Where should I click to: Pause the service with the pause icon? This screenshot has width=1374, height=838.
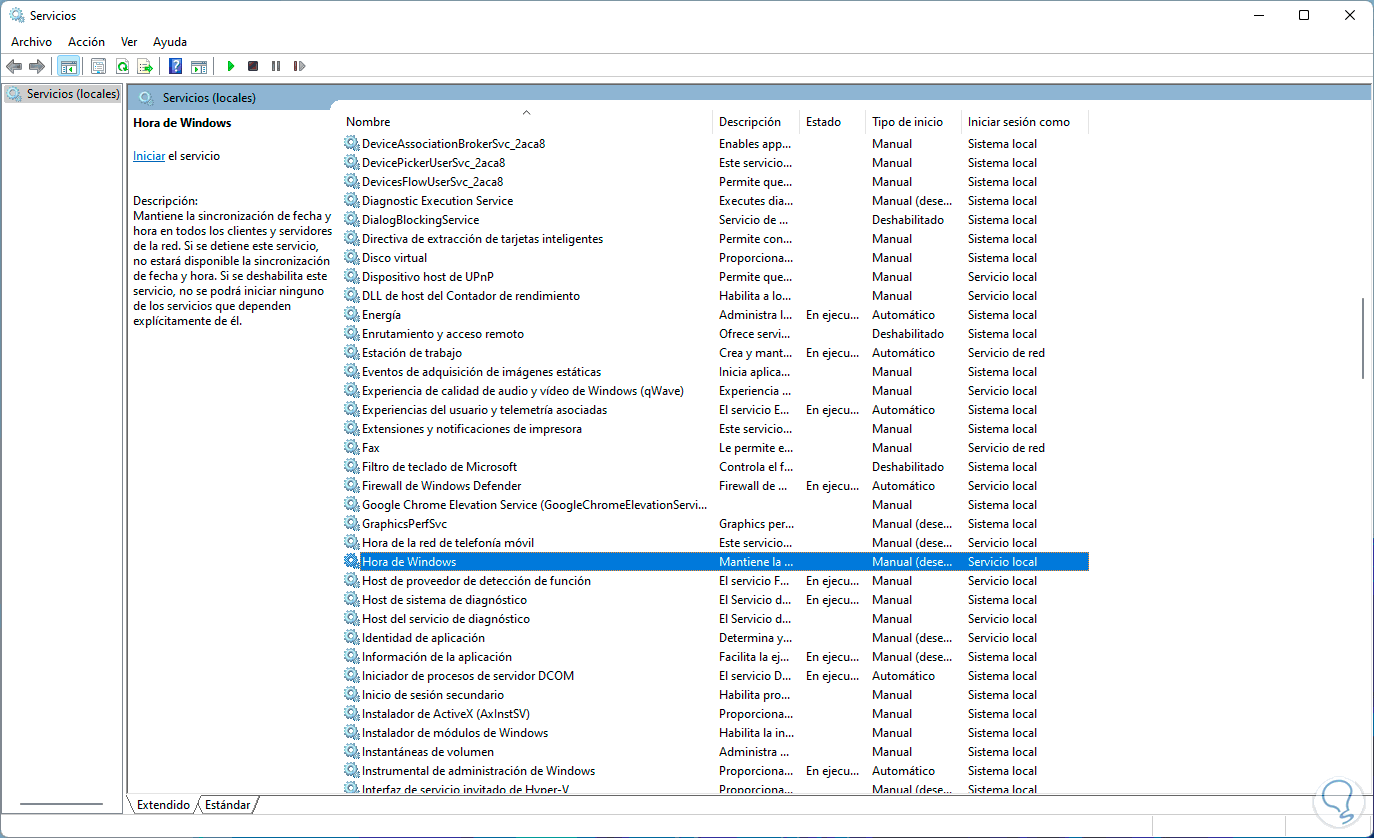coord(276,66)
